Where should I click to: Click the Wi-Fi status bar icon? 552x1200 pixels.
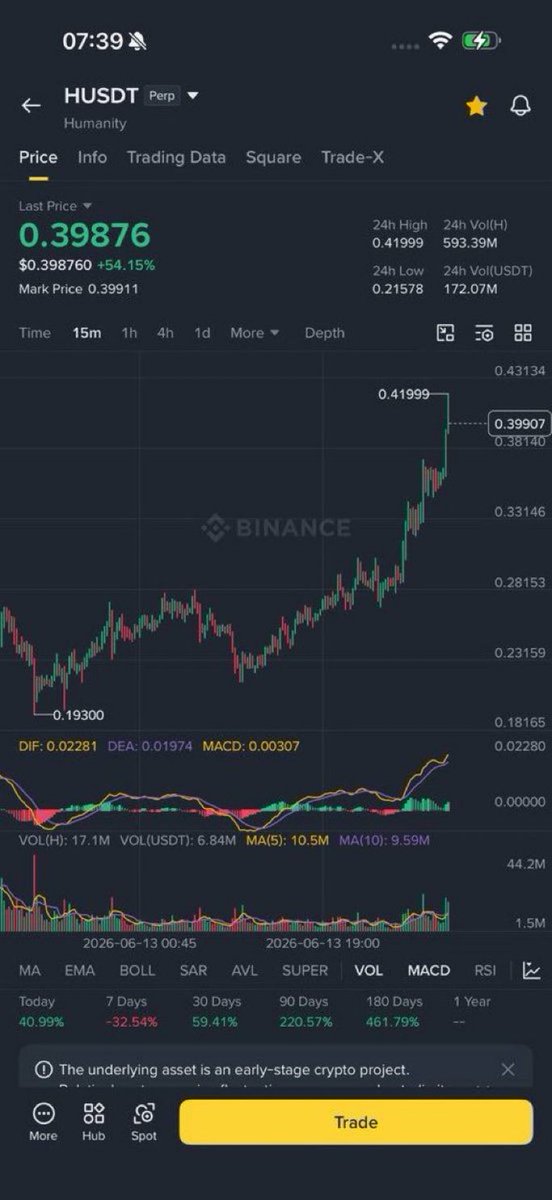(440, 41)
